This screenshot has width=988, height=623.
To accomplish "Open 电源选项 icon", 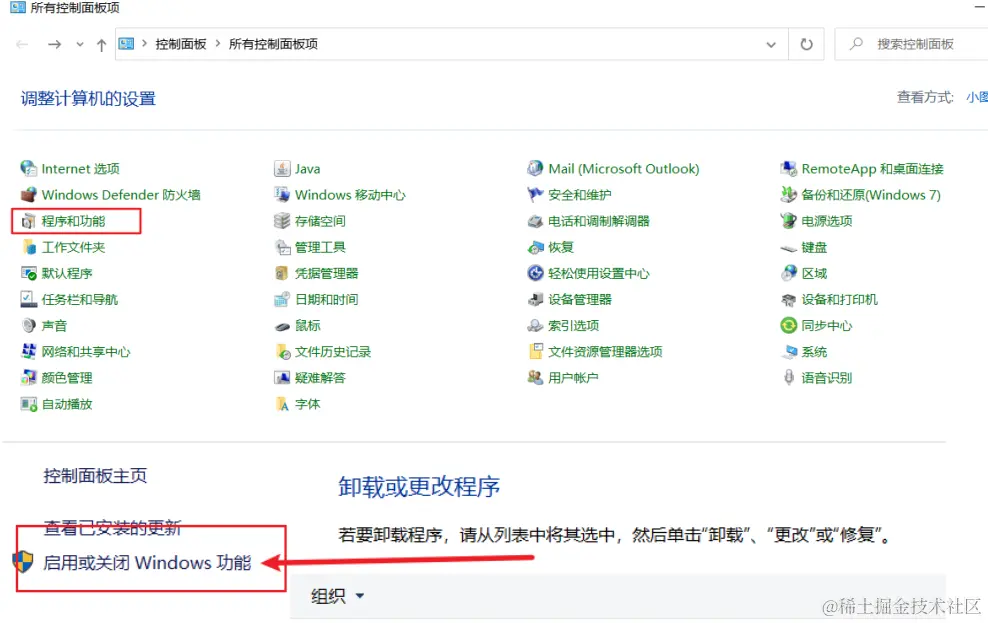I will click(788, 221).
